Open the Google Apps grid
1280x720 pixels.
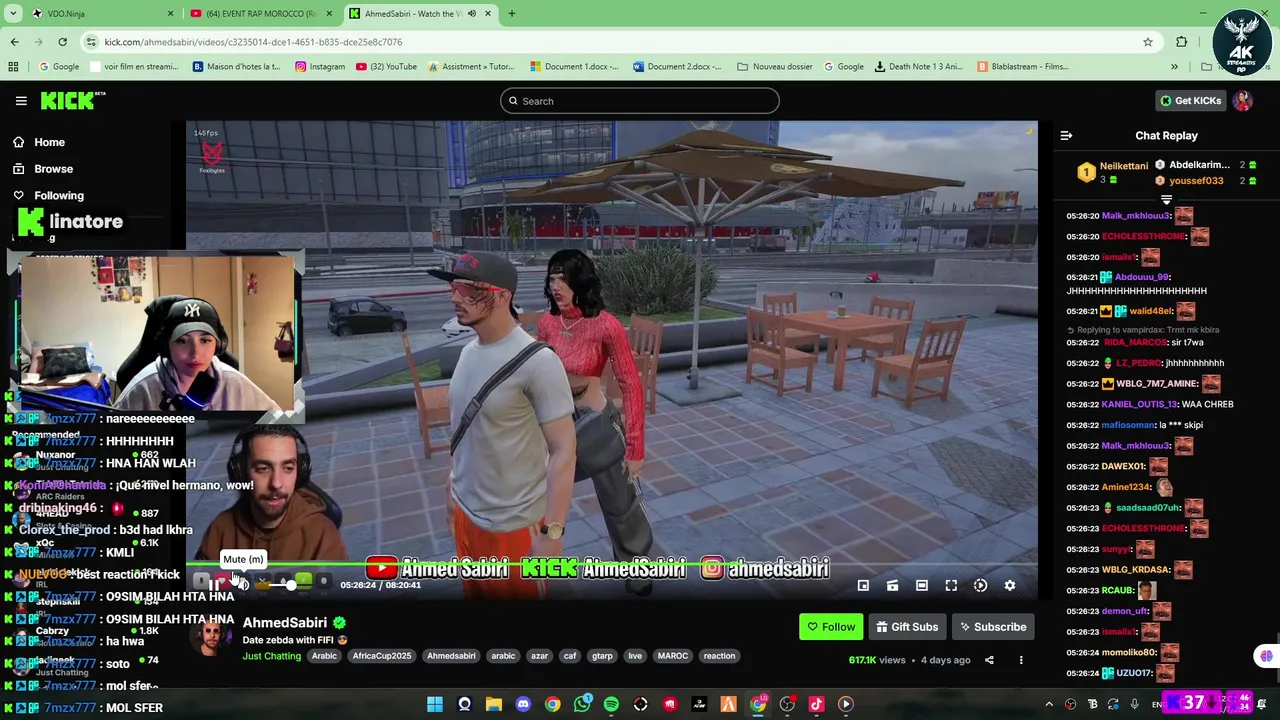pyautogui.click(x=13, y=67)
